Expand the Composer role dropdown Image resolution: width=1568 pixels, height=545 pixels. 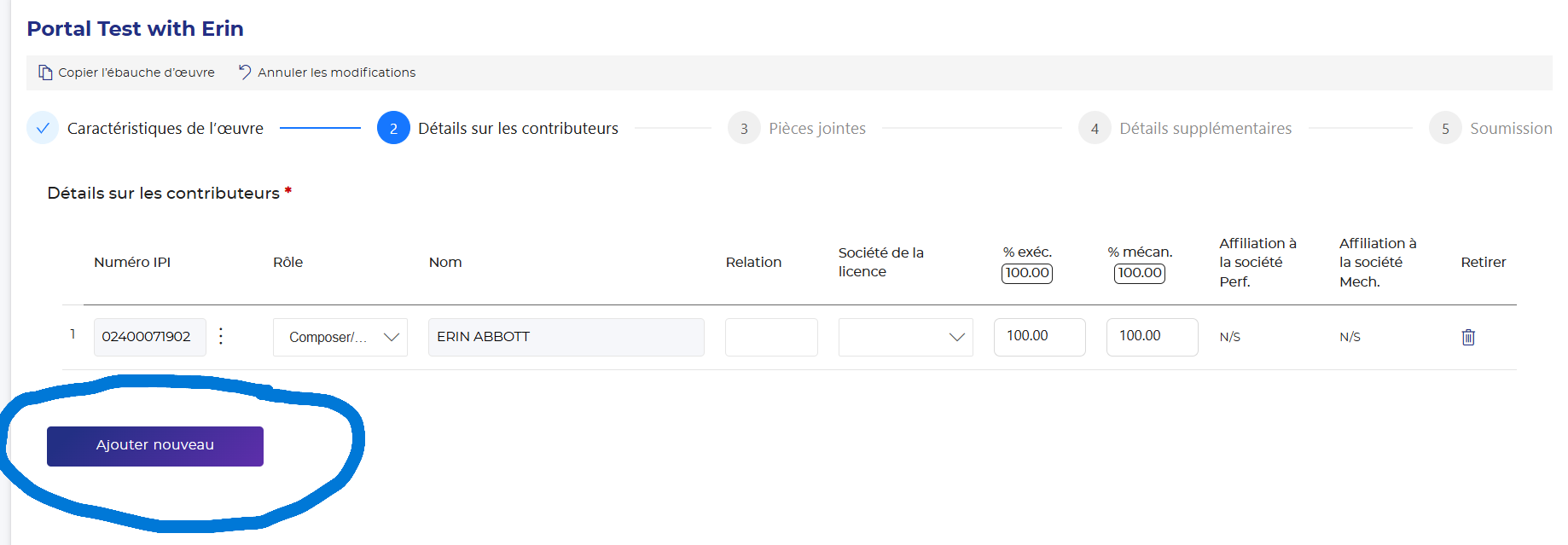(x=340, y=337)
